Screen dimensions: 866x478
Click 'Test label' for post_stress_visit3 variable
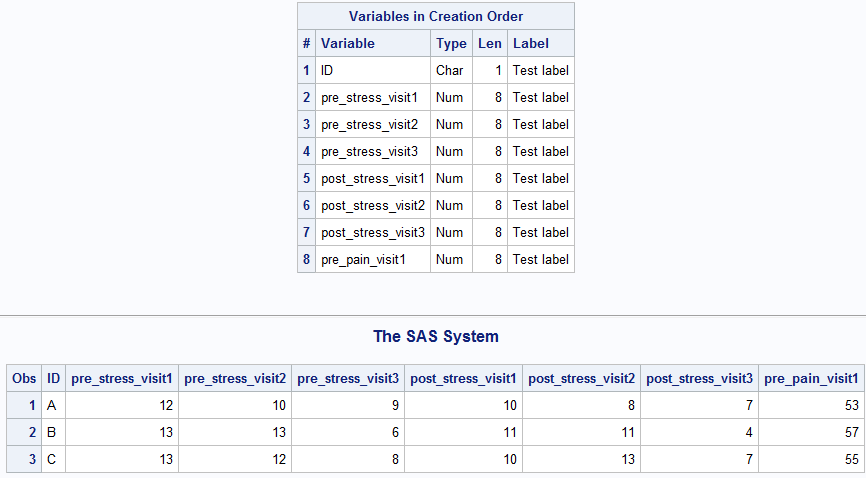pyautogui.click(x=541, y=232)
